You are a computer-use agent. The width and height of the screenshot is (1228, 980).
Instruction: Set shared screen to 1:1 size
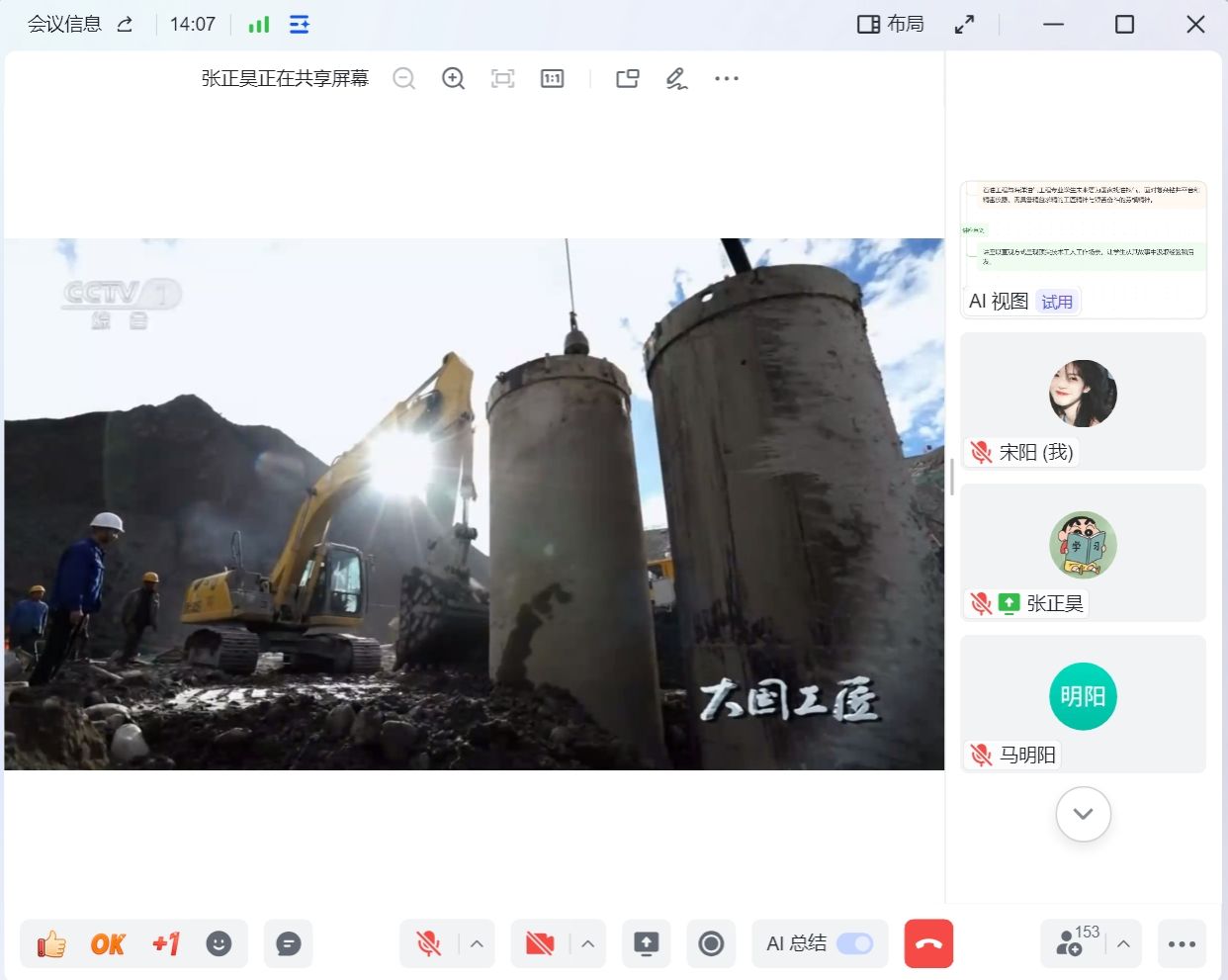pyautogui.click(x=552, y=79)
